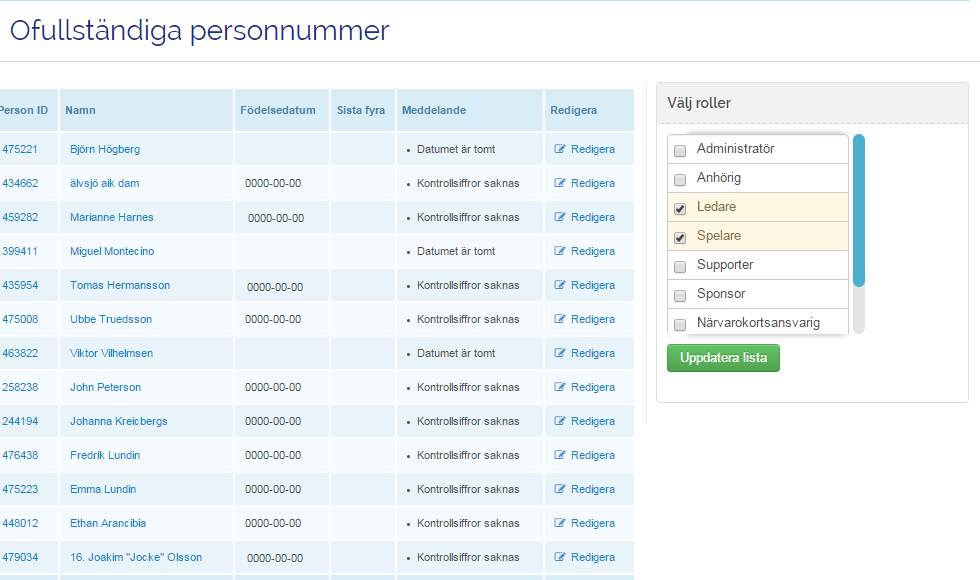This screenshot has width=980, height=580.
Task: Click the edit pencil icon for Björn Högberg
Action: (x=560, y=150)
